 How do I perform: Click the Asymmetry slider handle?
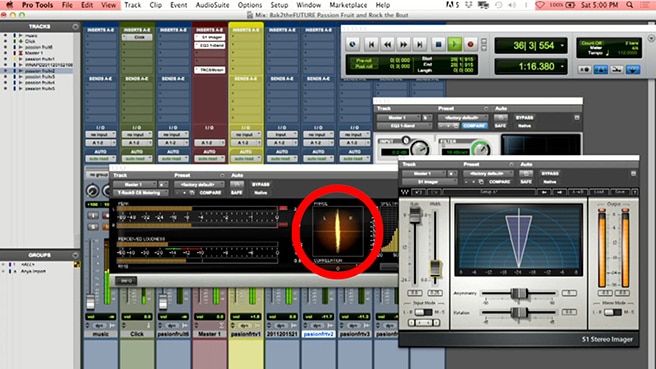tap(519, 293)
